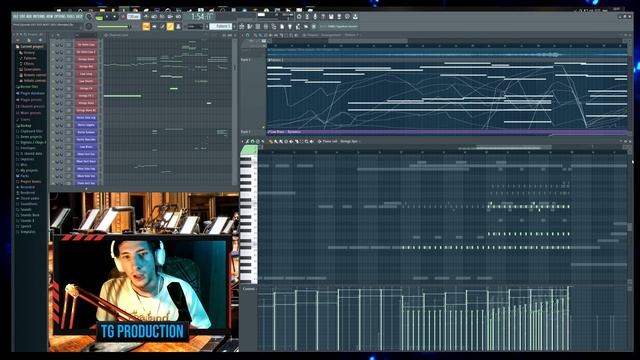Click the Stop transport button

pyautogui.click(x=114, y=17)
